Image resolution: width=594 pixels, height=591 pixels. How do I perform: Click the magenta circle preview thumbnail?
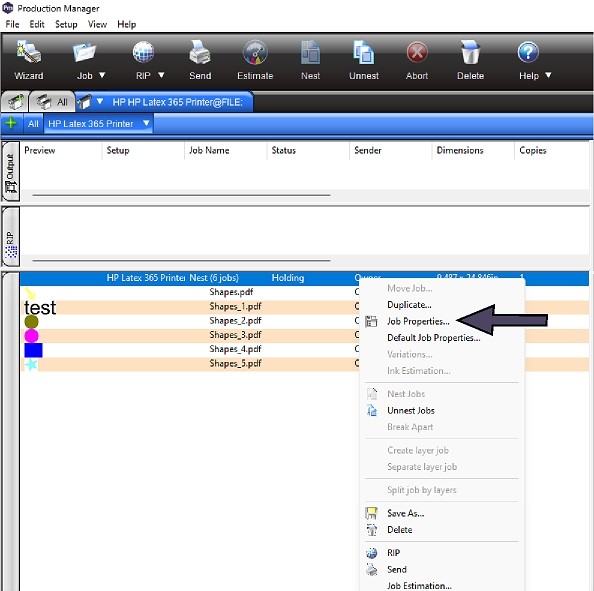tap(31, 336)
